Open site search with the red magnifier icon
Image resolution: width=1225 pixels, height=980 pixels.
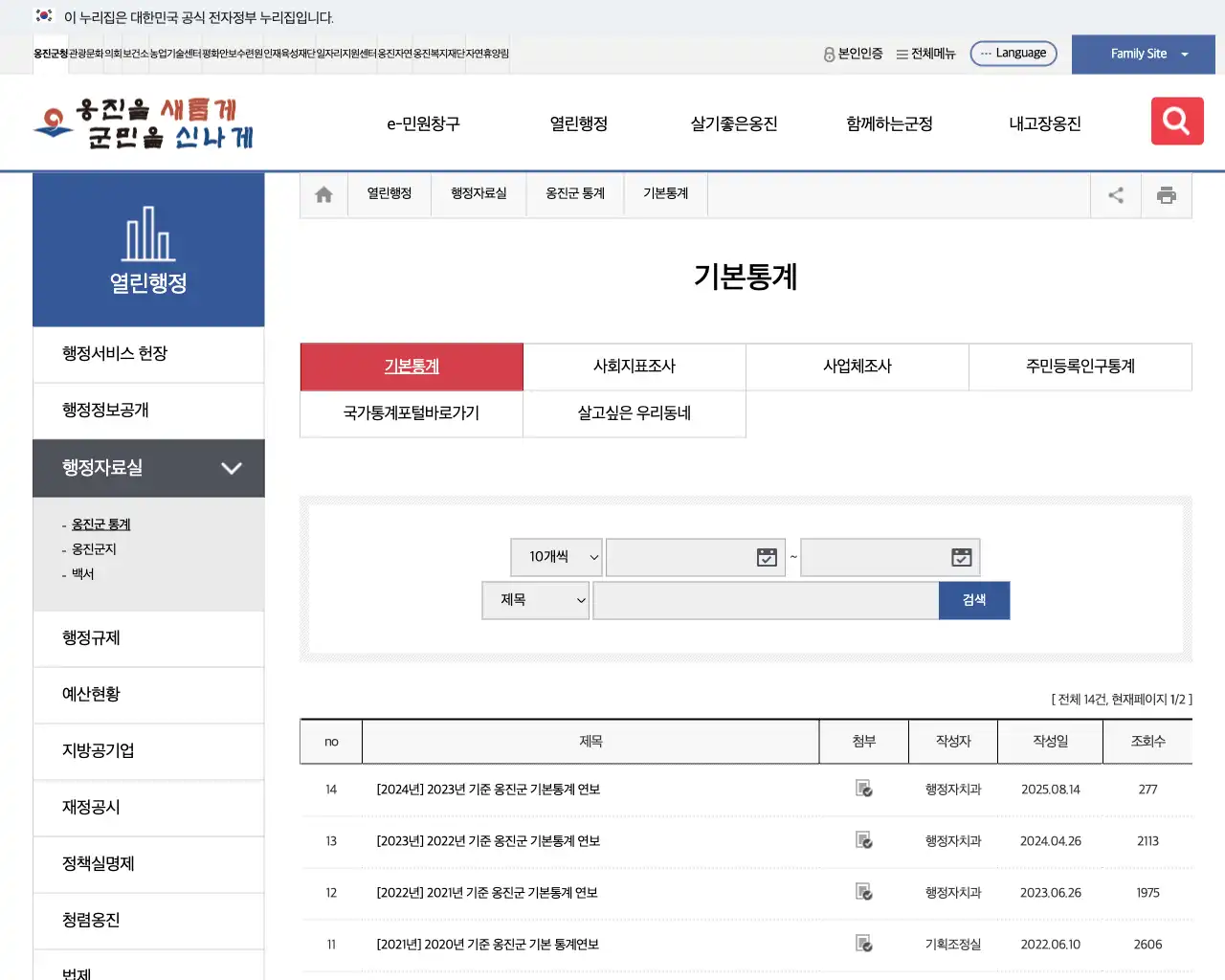[1176, 122]
